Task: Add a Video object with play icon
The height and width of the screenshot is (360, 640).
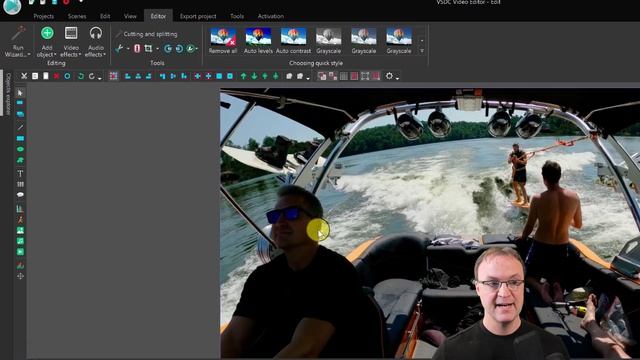Action: (20, 252)
